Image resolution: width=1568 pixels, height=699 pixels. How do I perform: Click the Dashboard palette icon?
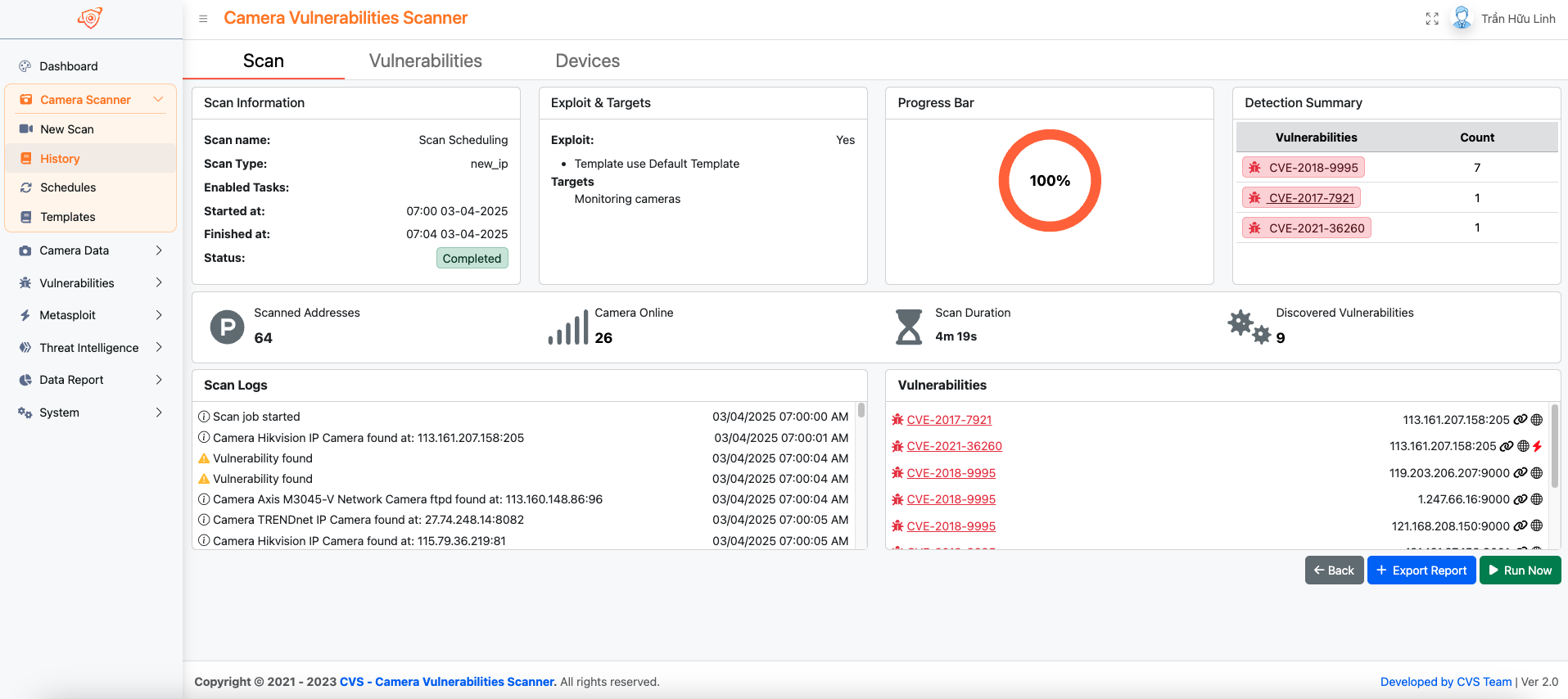[25, 66]
